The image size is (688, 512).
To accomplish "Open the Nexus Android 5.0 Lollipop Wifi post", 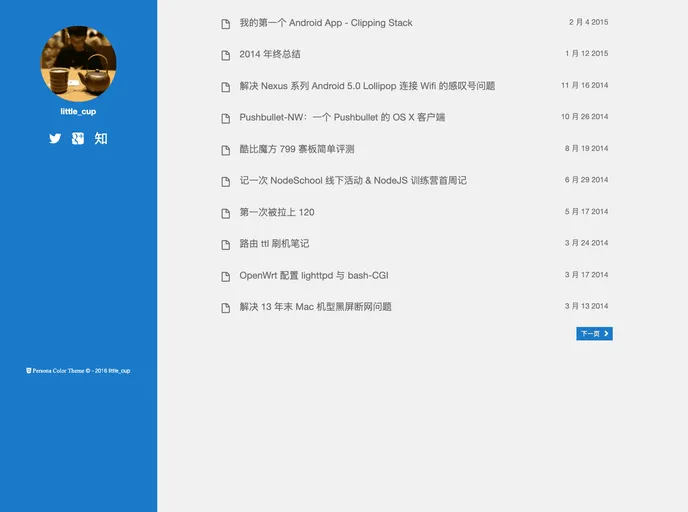I will point(367,86).
